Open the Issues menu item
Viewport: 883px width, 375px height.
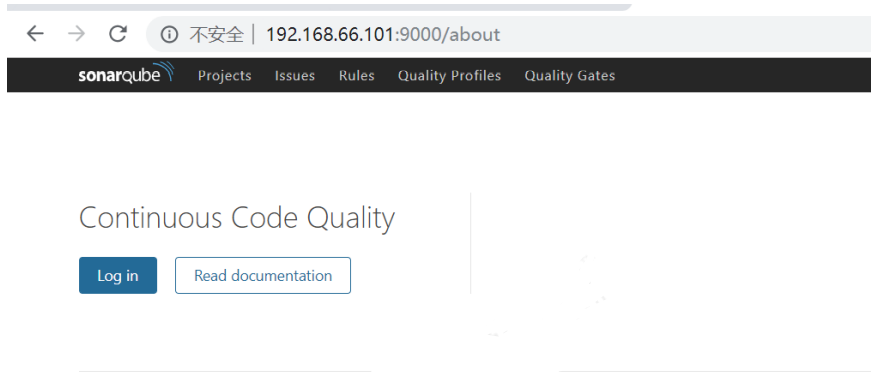coord(295,75)
